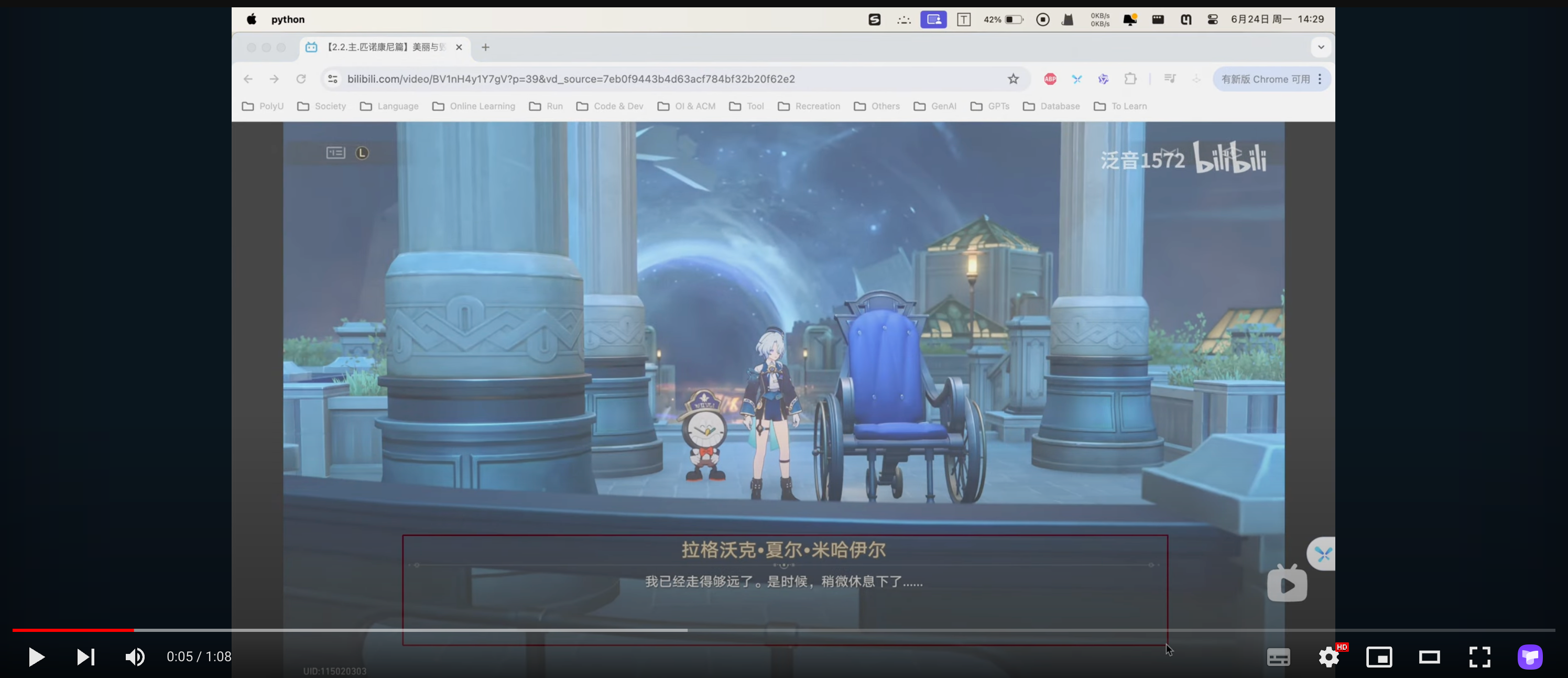Expand the tab search dropdown
The image size is (1568, 678).
pos(1321,47)
